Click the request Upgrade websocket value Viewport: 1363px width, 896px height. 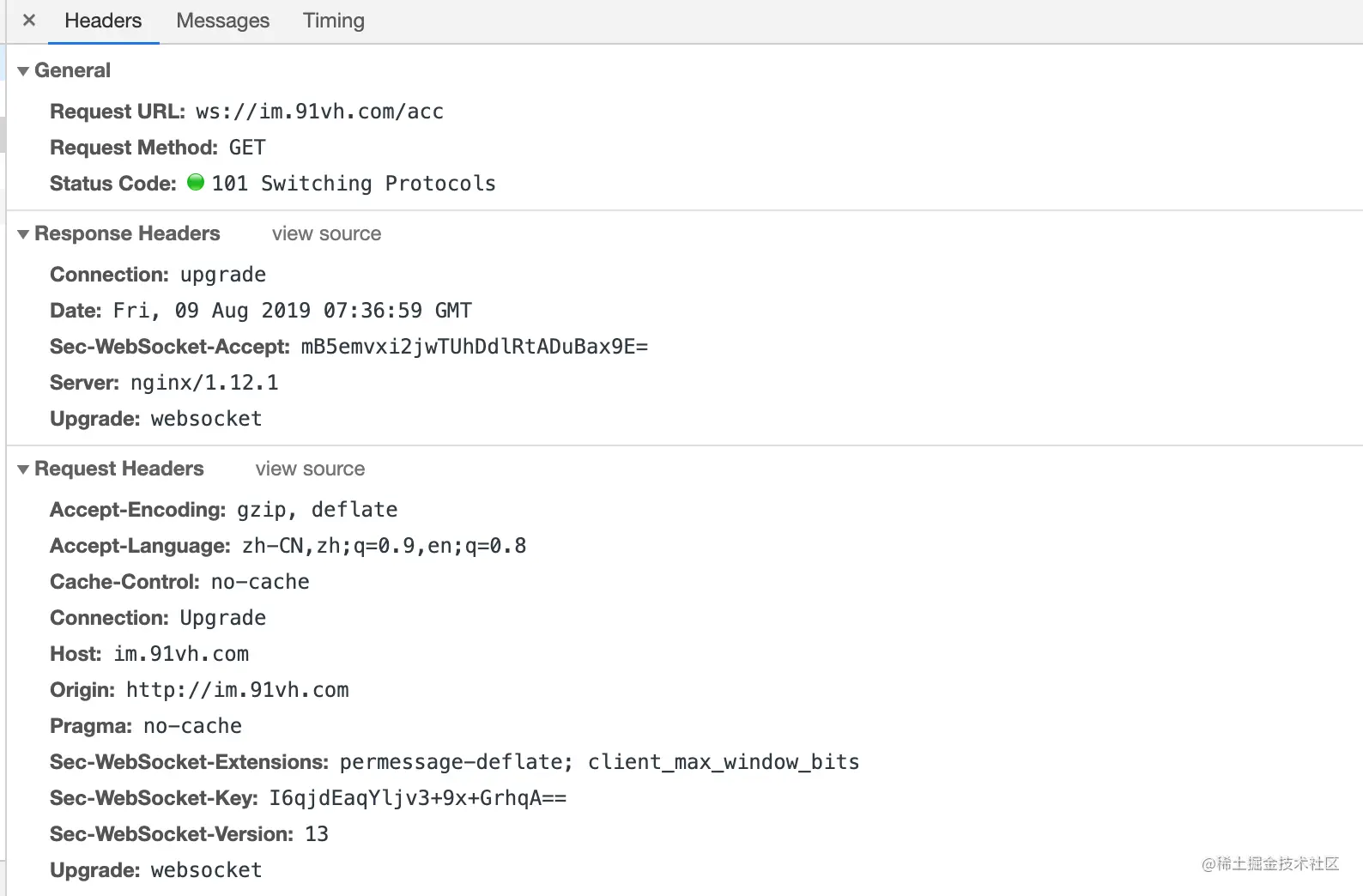206,870
